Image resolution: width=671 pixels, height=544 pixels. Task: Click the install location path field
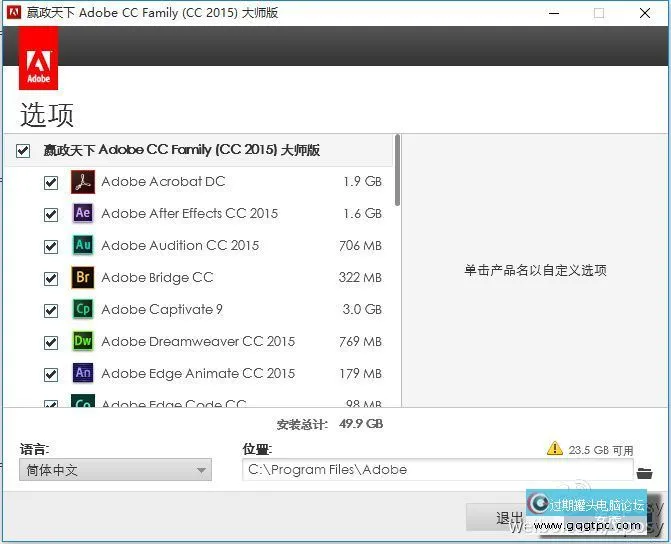click(437, 470)
